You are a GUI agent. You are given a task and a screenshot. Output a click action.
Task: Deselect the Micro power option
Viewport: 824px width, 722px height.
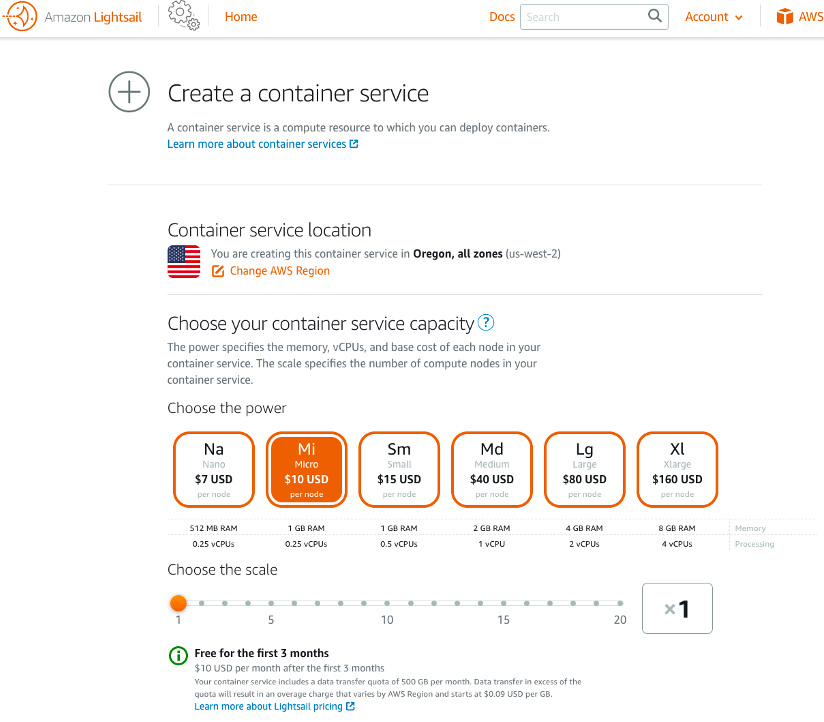coord(306,469)
